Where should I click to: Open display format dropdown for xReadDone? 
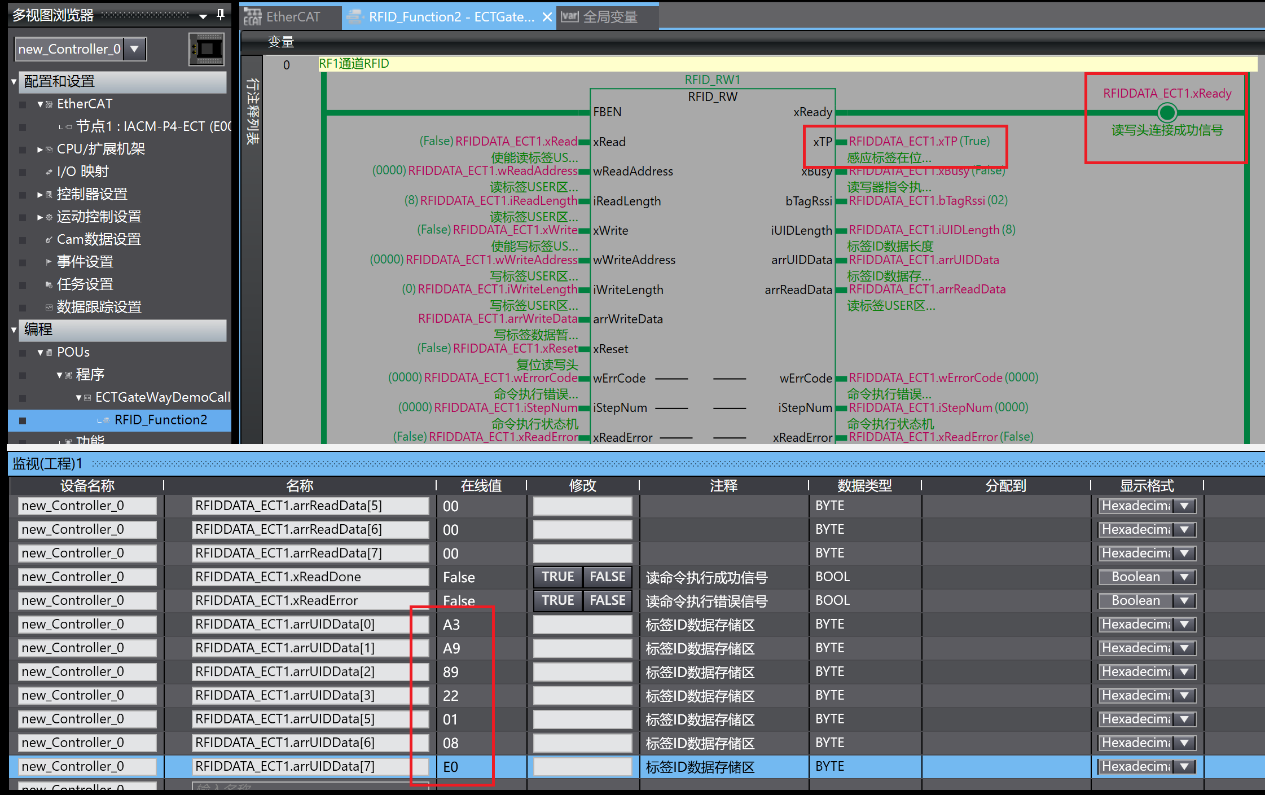[x=1185, y=577]
